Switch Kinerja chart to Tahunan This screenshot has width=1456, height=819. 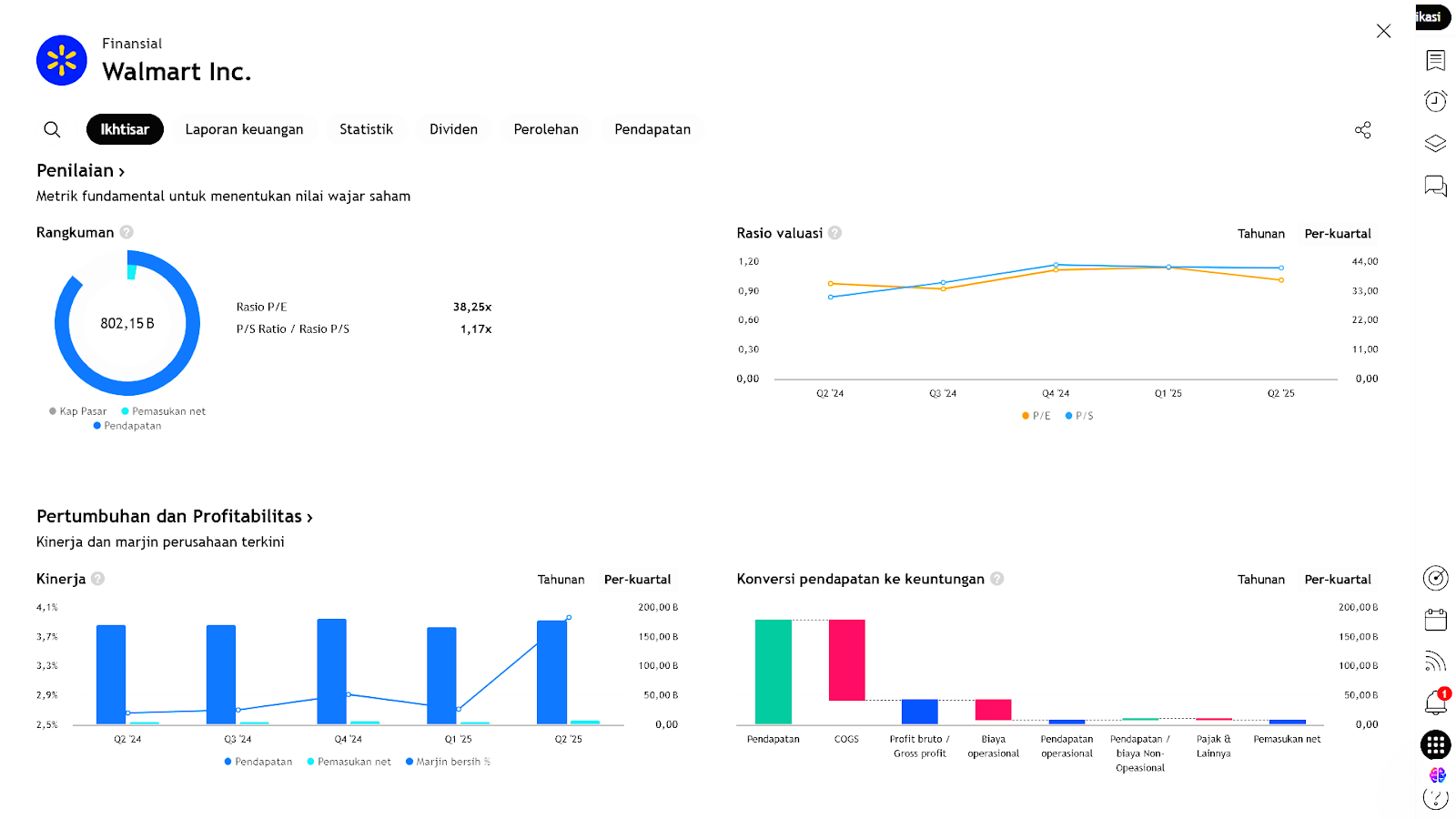[561, 580]
